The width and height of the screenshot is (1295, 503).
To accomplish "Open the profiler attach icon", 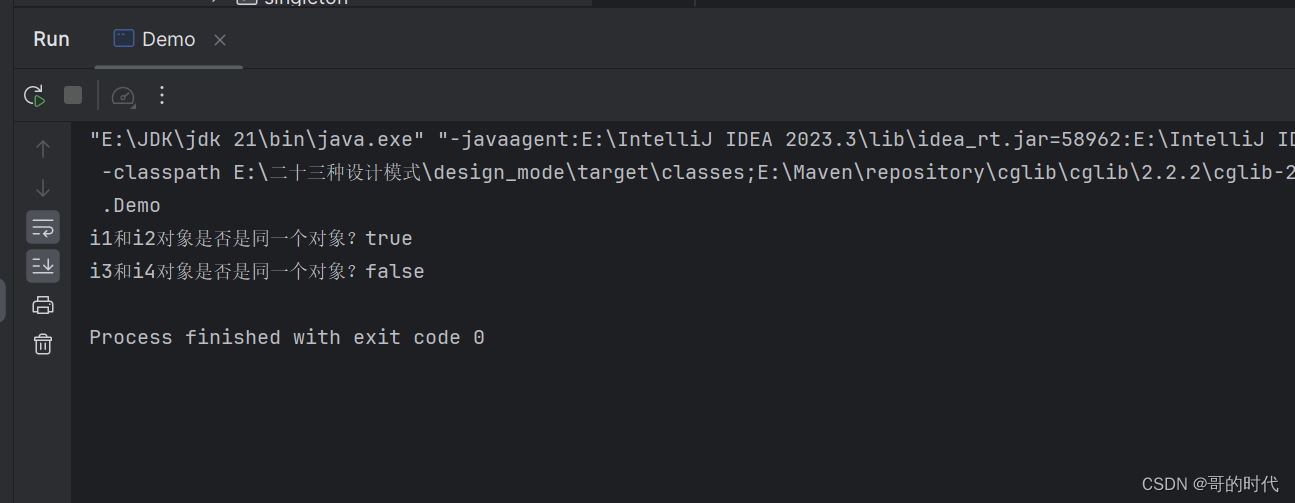I will pos(123,96).
